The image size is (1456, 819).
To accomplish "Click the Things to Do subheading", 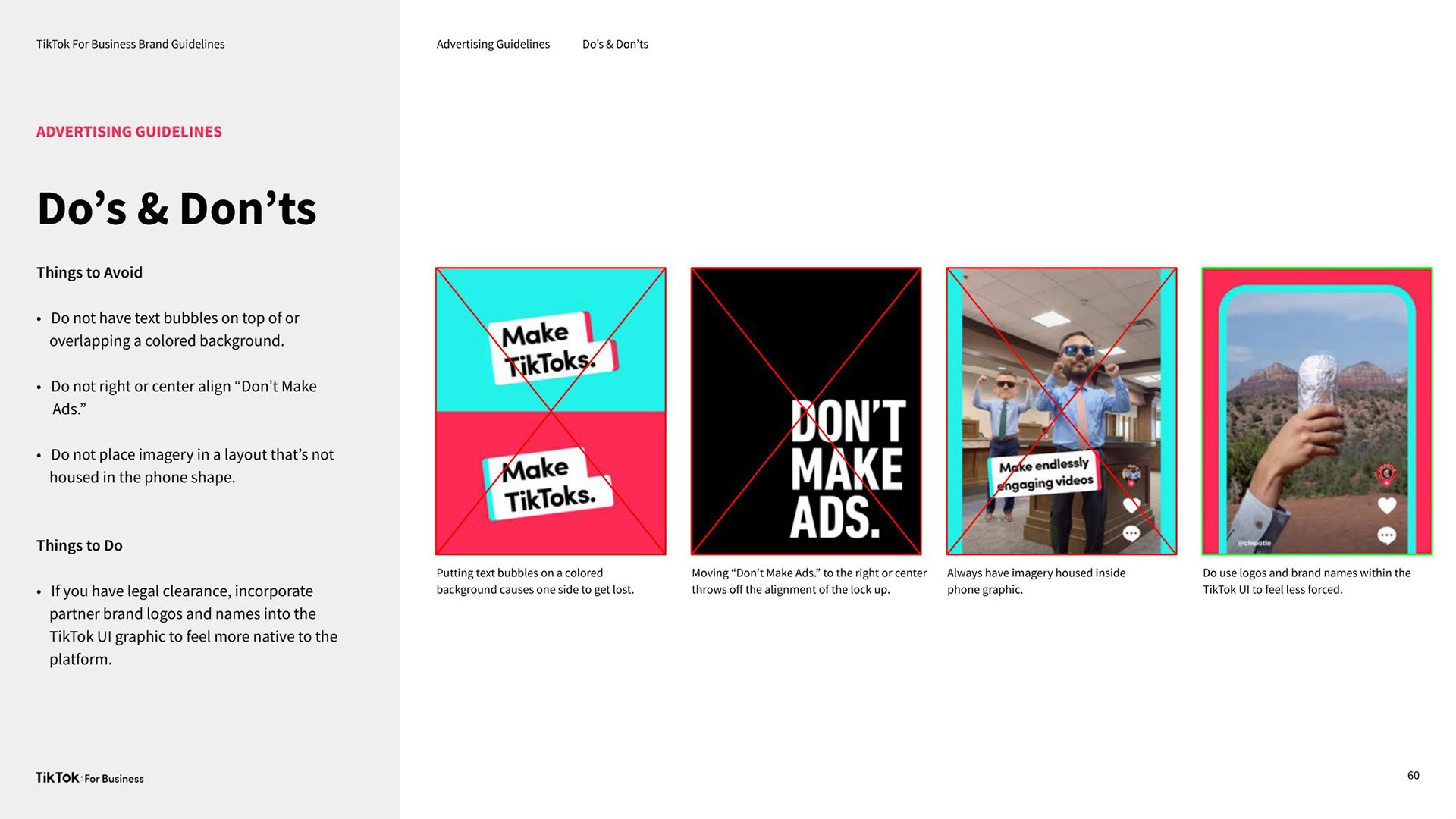I will click(80, 545).
